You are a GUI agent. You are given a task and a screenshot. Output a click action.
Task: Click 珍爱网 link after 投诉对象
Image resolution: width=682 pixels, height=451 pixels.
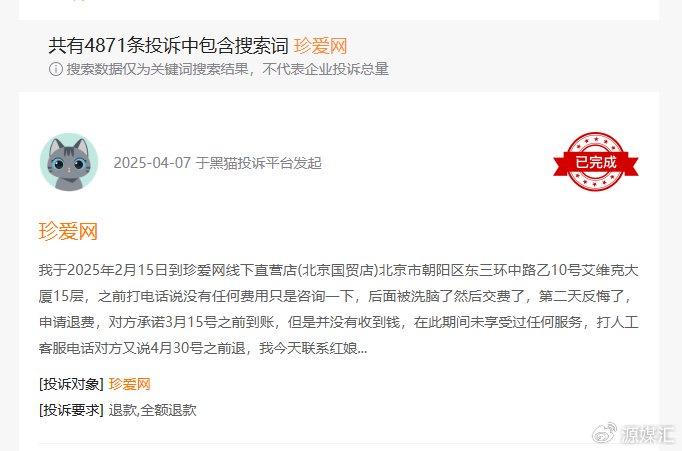click(129, 384)
